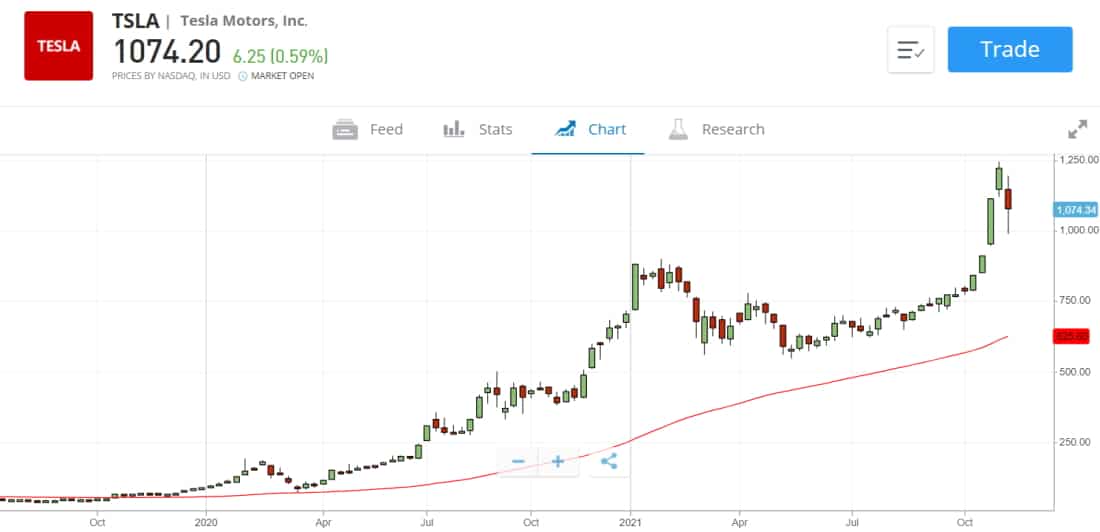This screenshot has height=532, width=1100.
Task: Click the 6.25 (0.59%) change value
Action: click(281, 56)
